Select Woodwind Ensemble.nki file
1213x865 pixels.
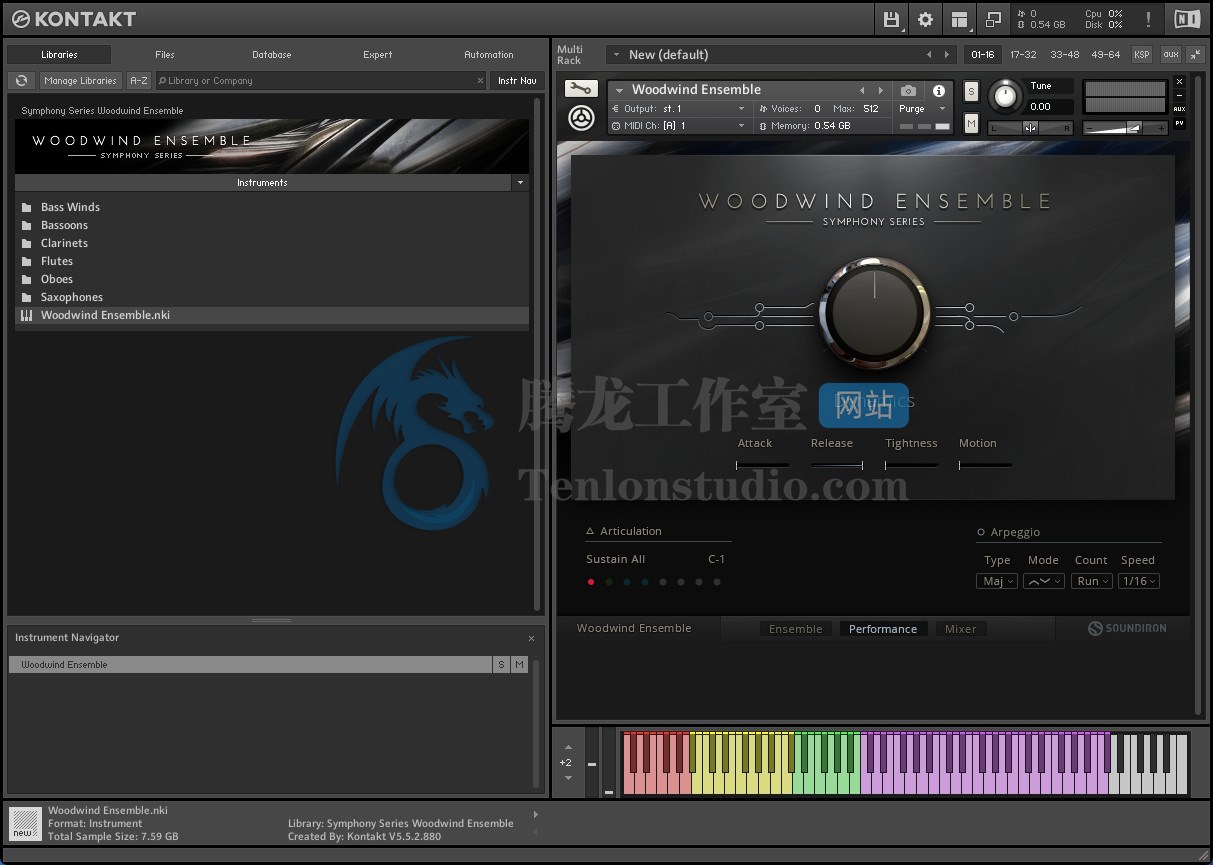click(271, 315)
